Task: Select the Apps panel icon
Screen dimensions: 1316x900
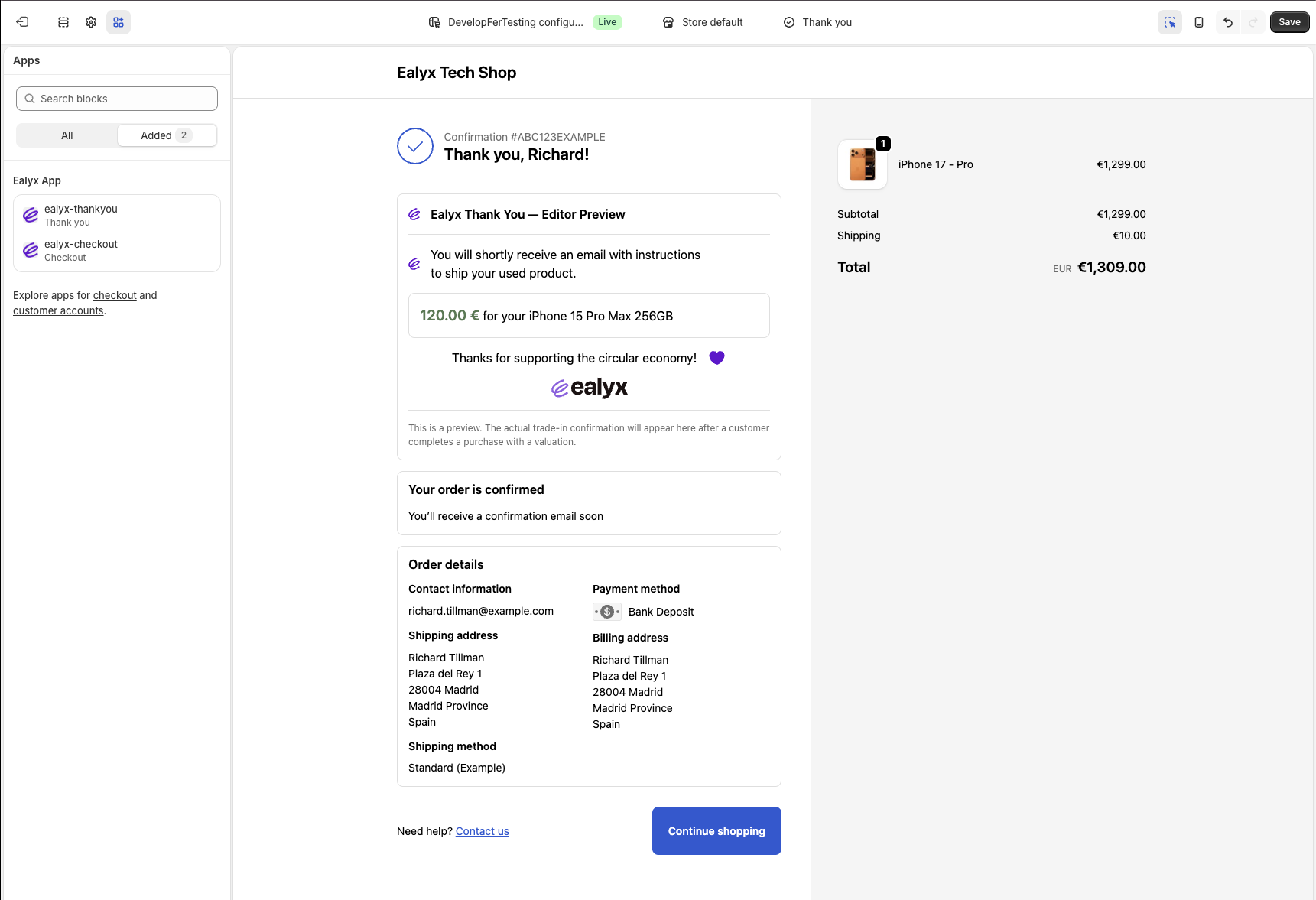Action: [119, 22]
